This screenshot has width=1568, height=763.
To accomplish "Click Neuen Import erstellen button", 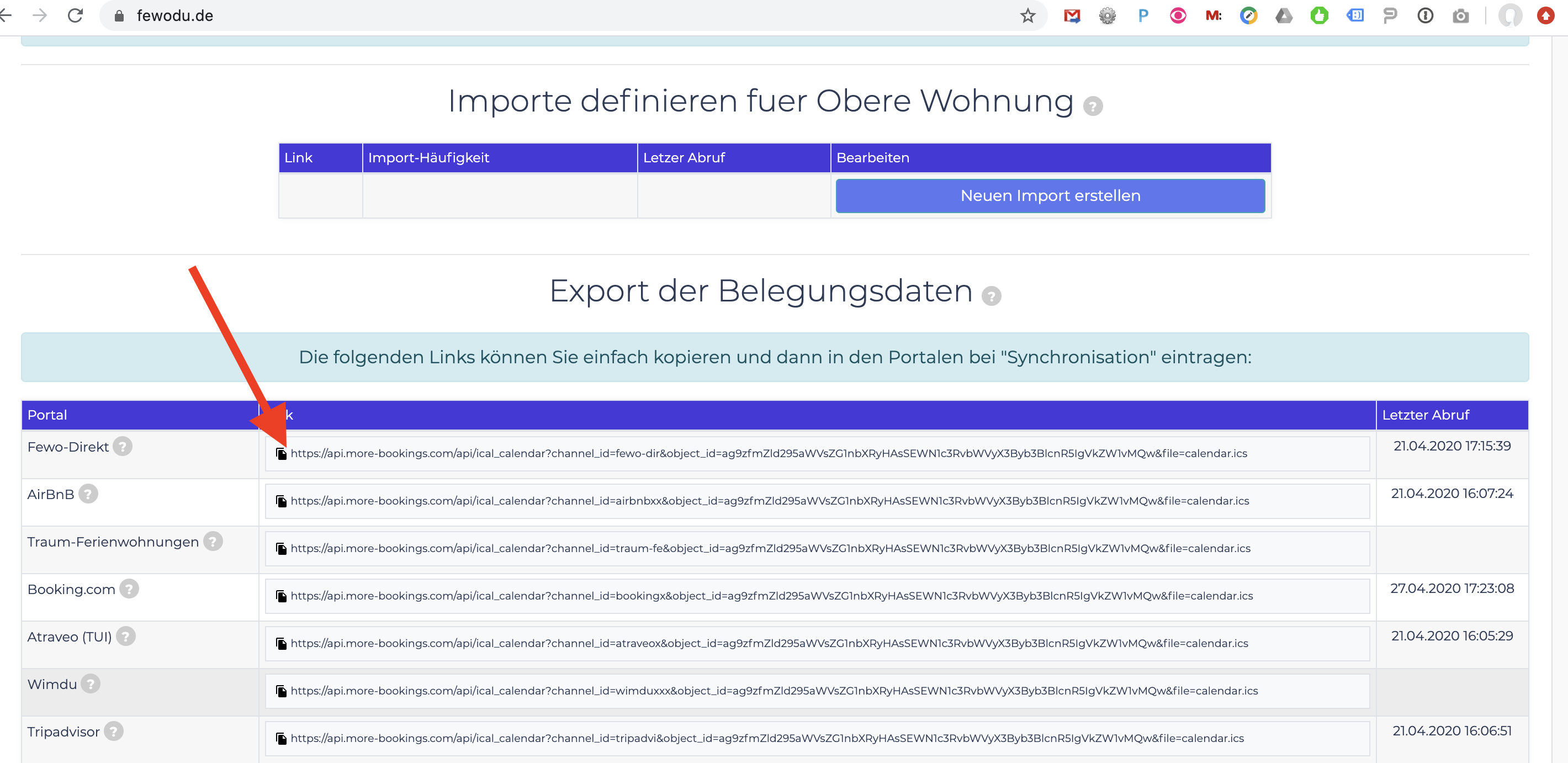I will point(1050,196).
